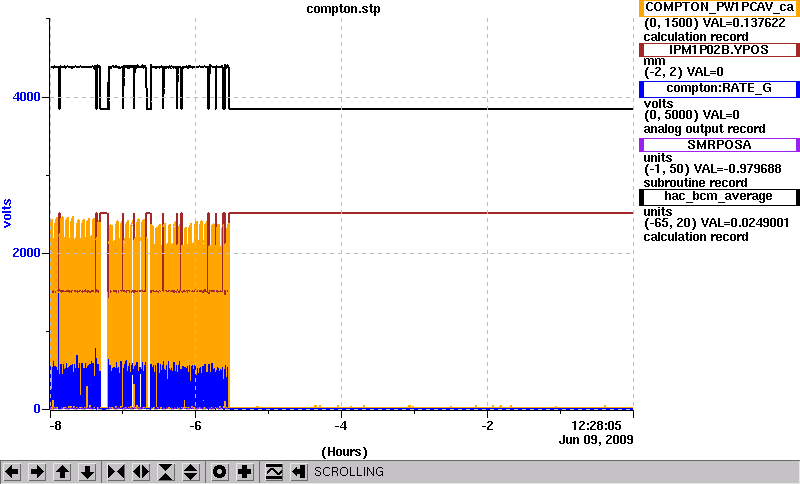Image resolution: width=800 pixels, height=484 pixels.
Task: Click the -8 x-axis tick label
Action: click(55, 425)
